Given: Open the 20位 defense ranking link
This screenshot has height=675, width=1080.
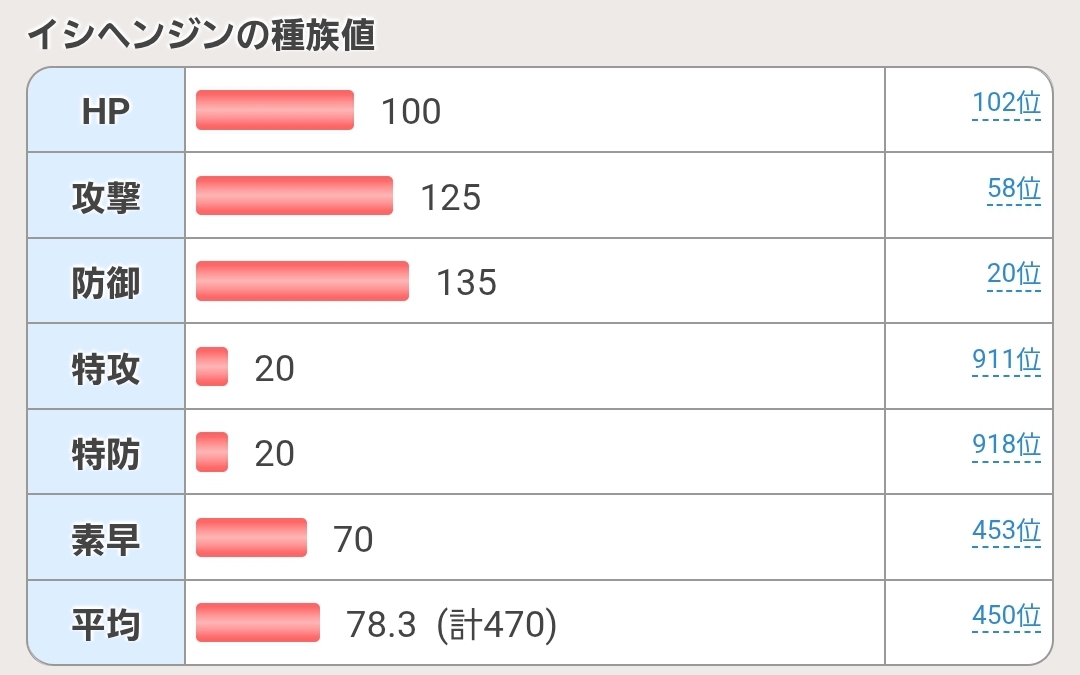Looking at the screenshot, I should click(x=1013, y=275).
